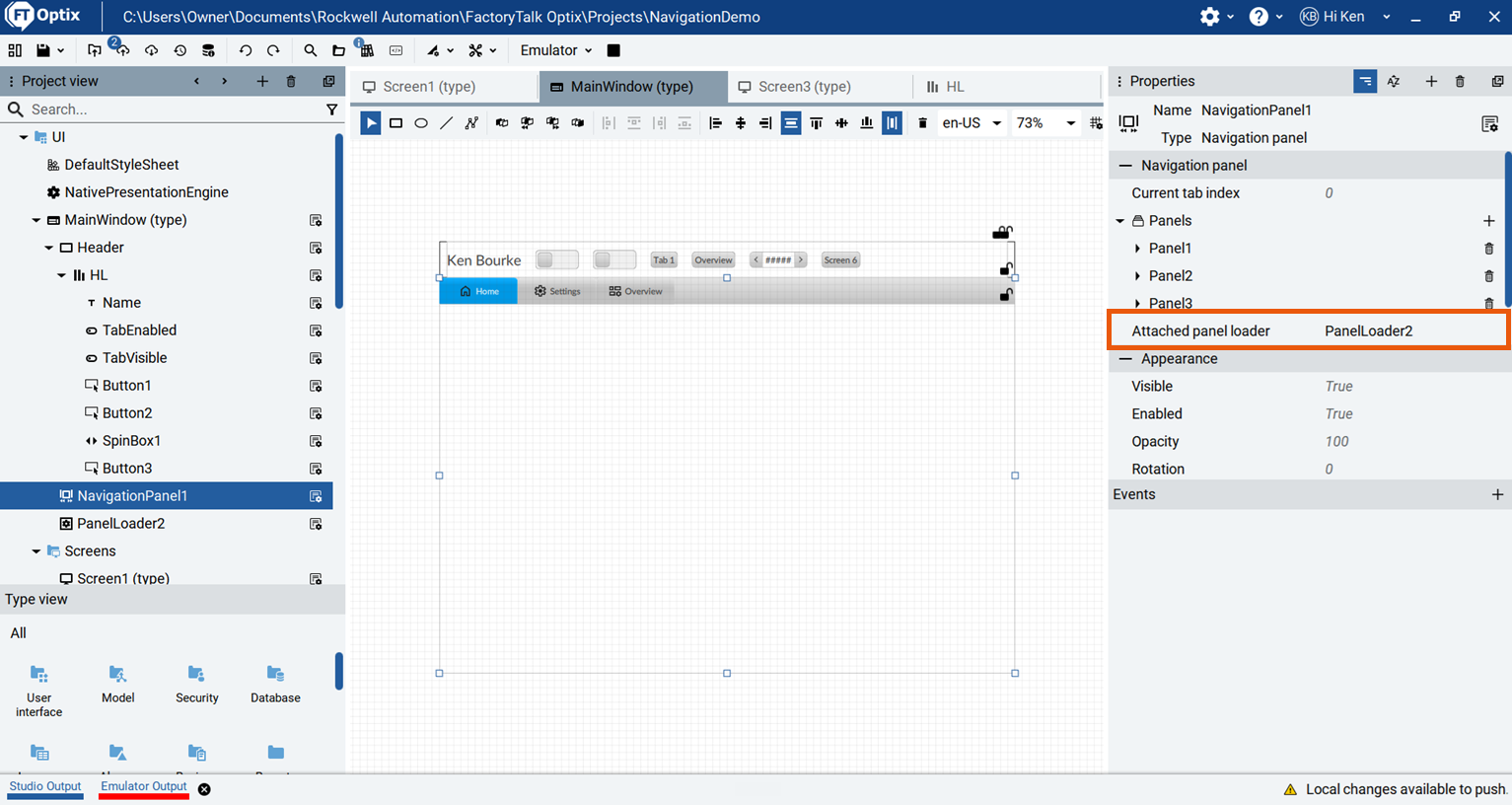Open the history clock icon
This screenshot has width=1512, height=805.
[180, 50]
